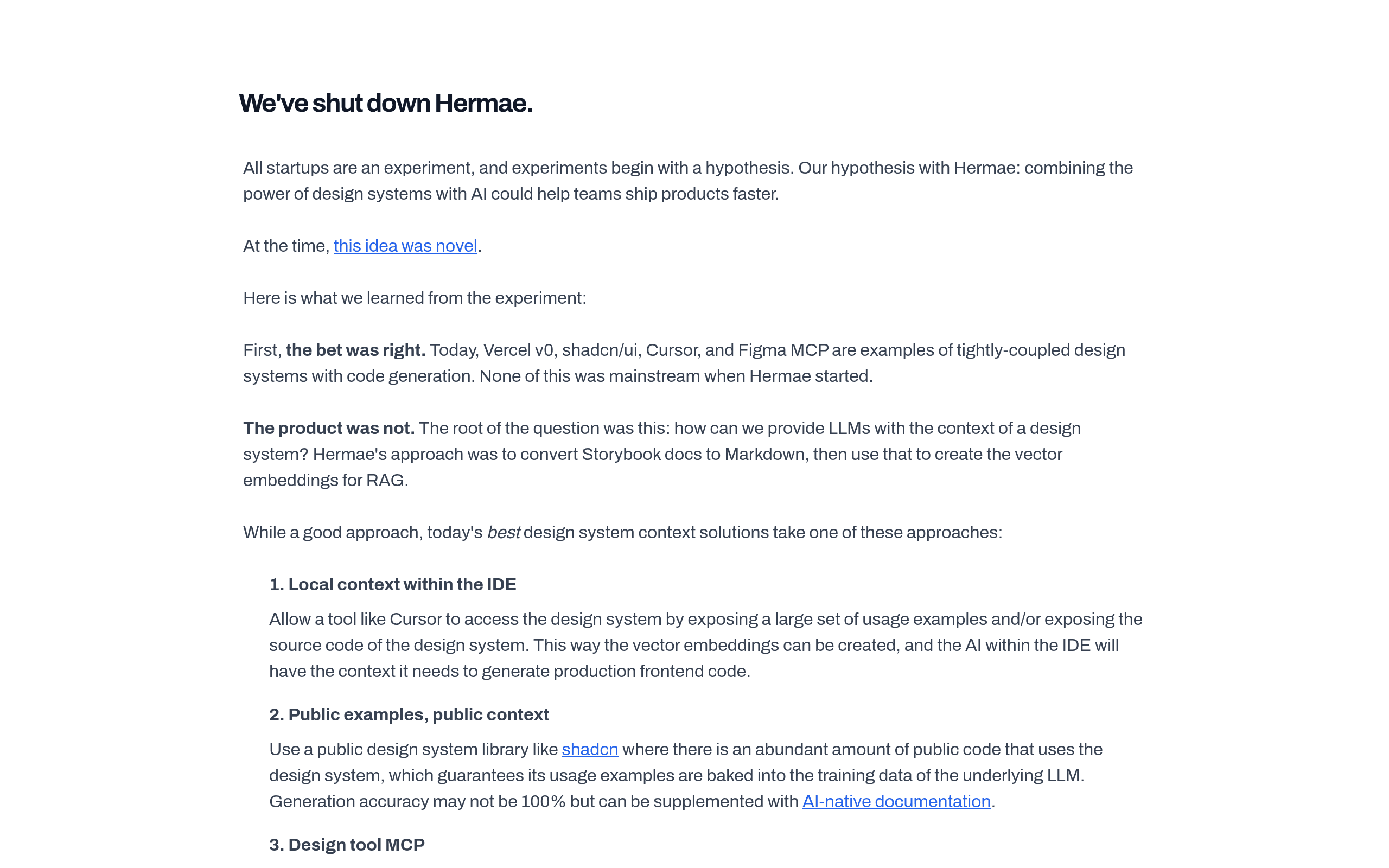Click the "Figma MCP" mention in text
This screenshot has height=868, width=1389.
point(783,350)
